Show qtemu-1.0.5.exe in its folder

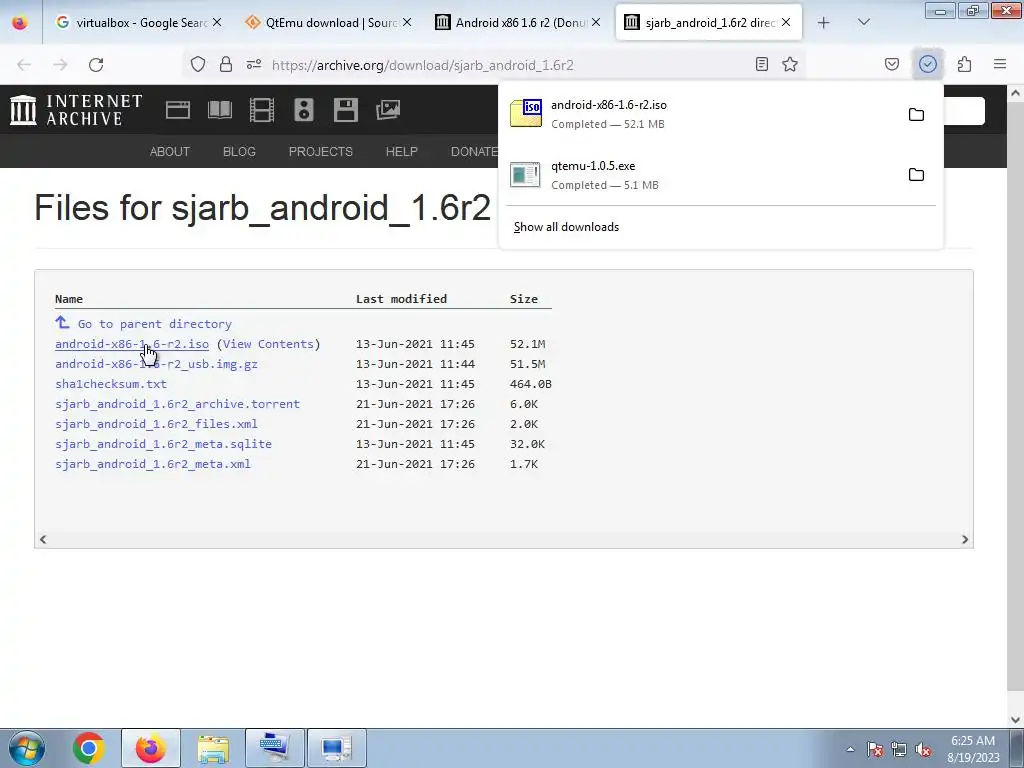[916, 174]
